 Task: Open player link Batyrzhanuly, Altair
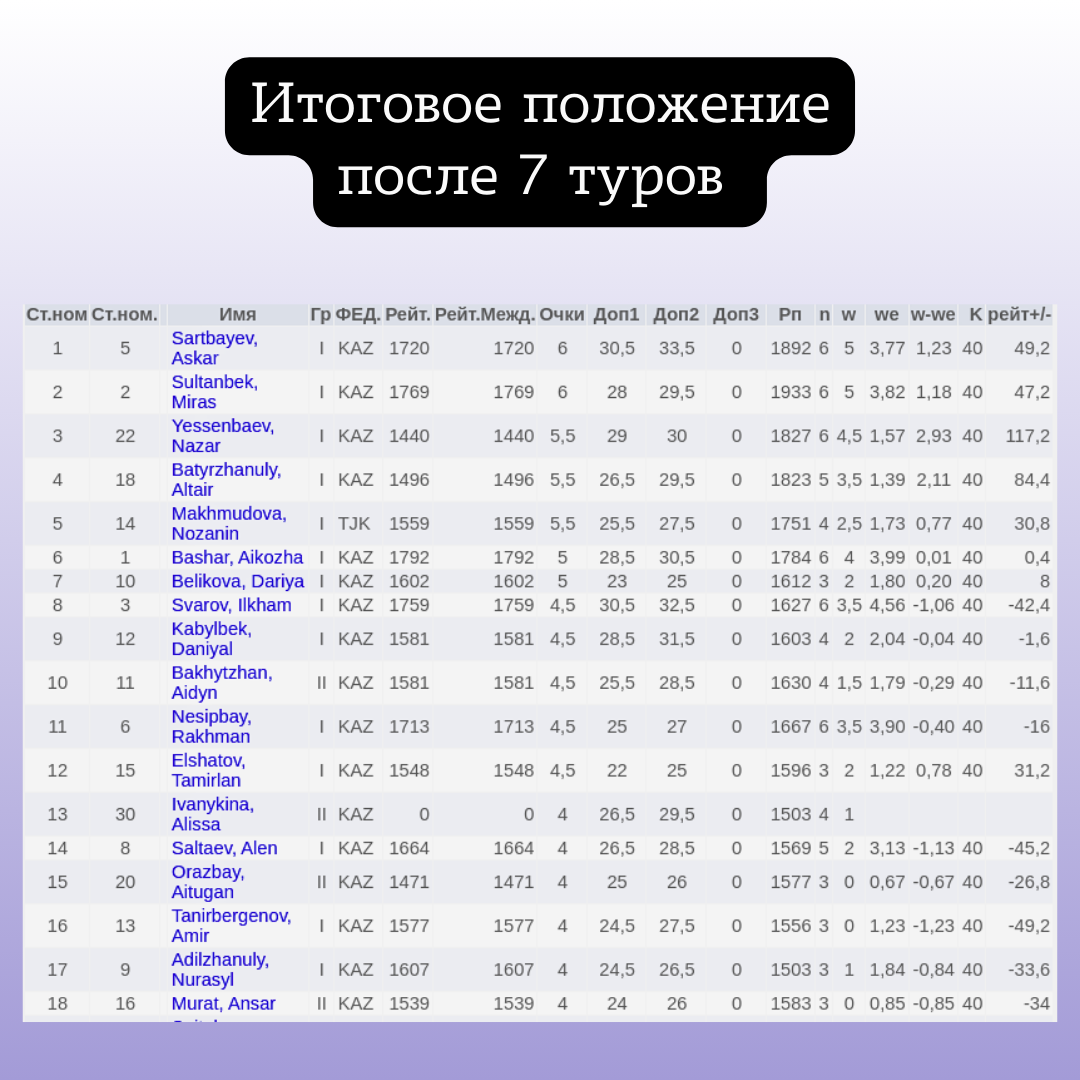pos(226,479)
